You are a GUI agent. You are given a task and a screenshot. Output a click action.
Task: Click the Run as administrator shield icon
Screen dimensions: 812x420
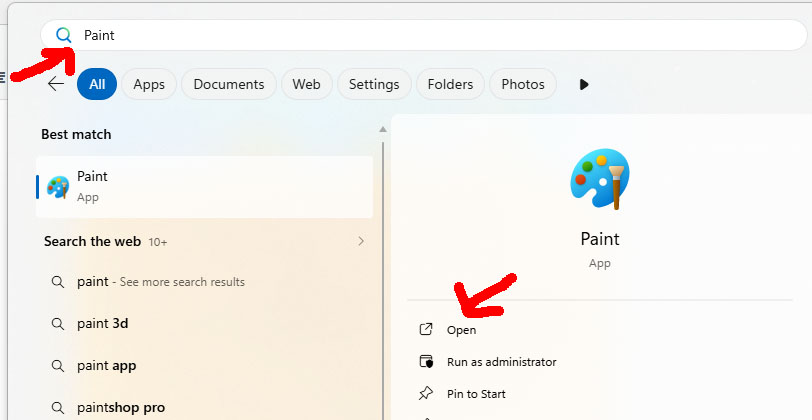click(x=426, y=361)
